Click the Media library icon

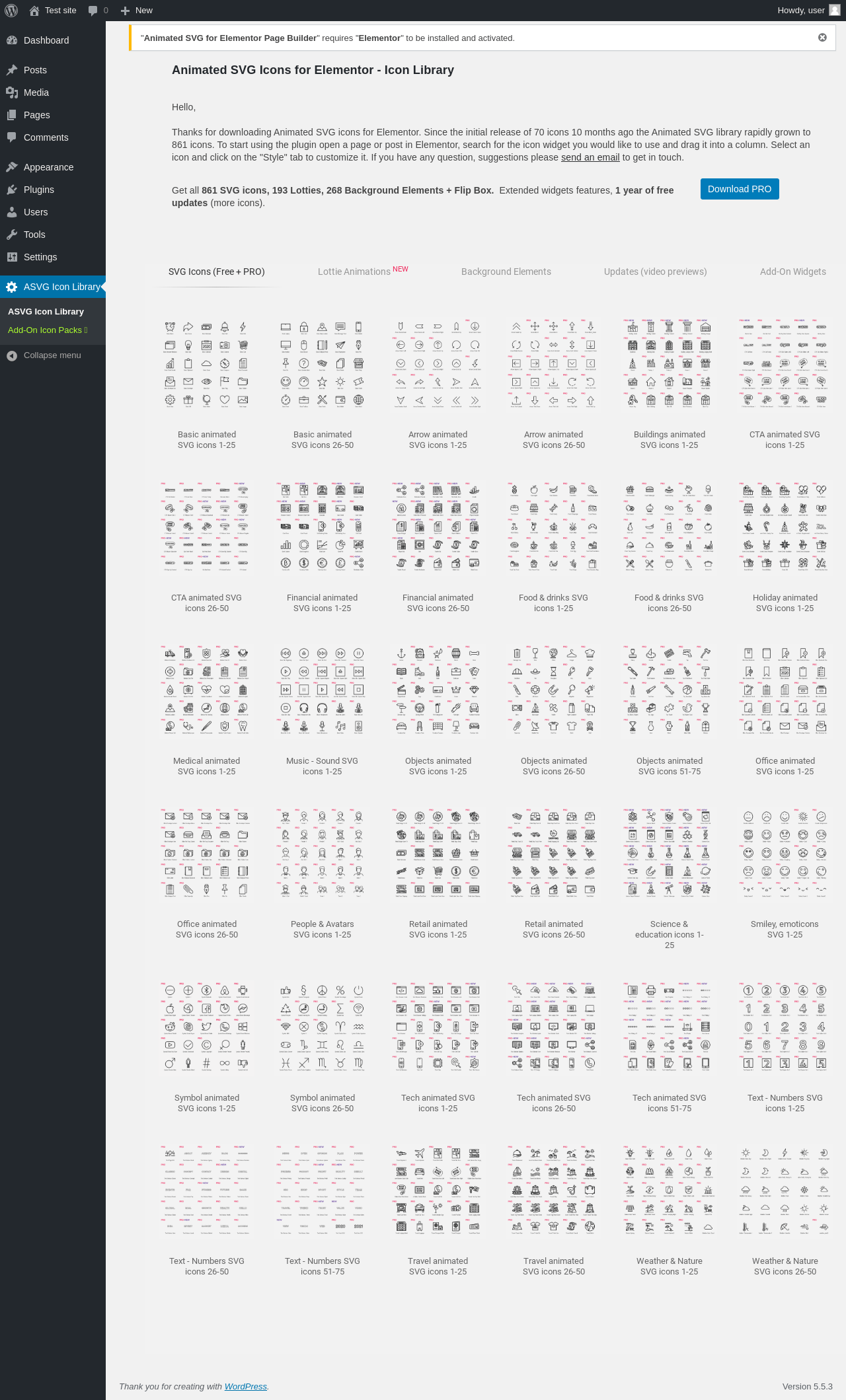(x=12, y=92)
